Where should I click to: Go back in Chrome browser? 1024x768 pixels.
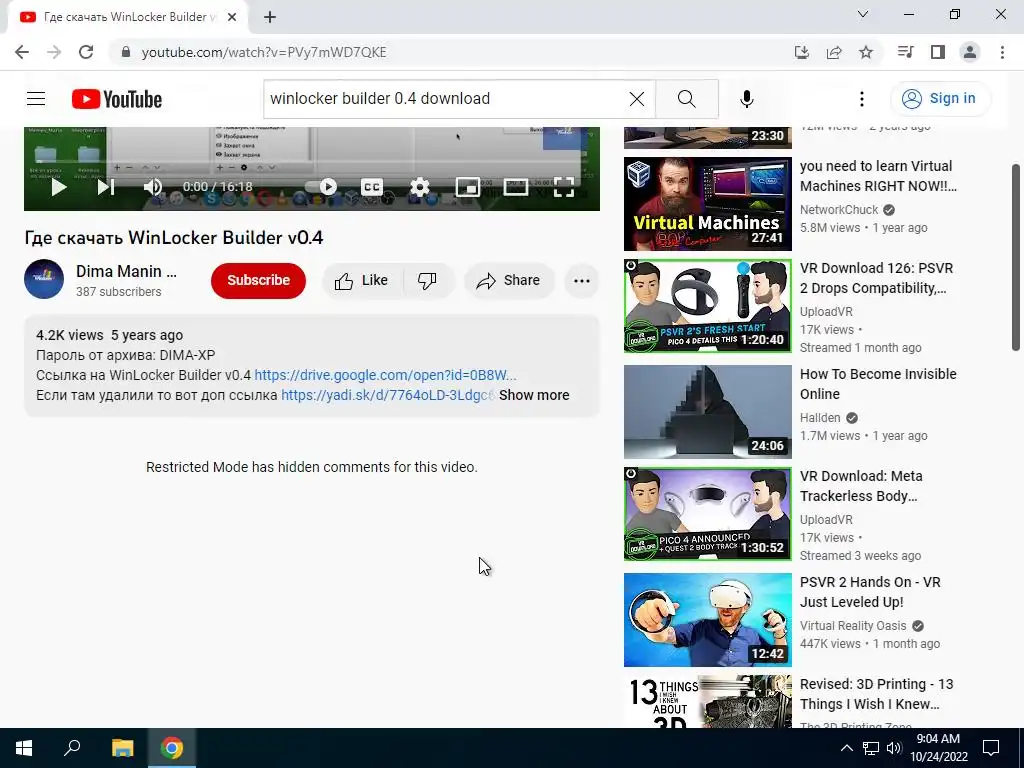(x=22, y=52)
